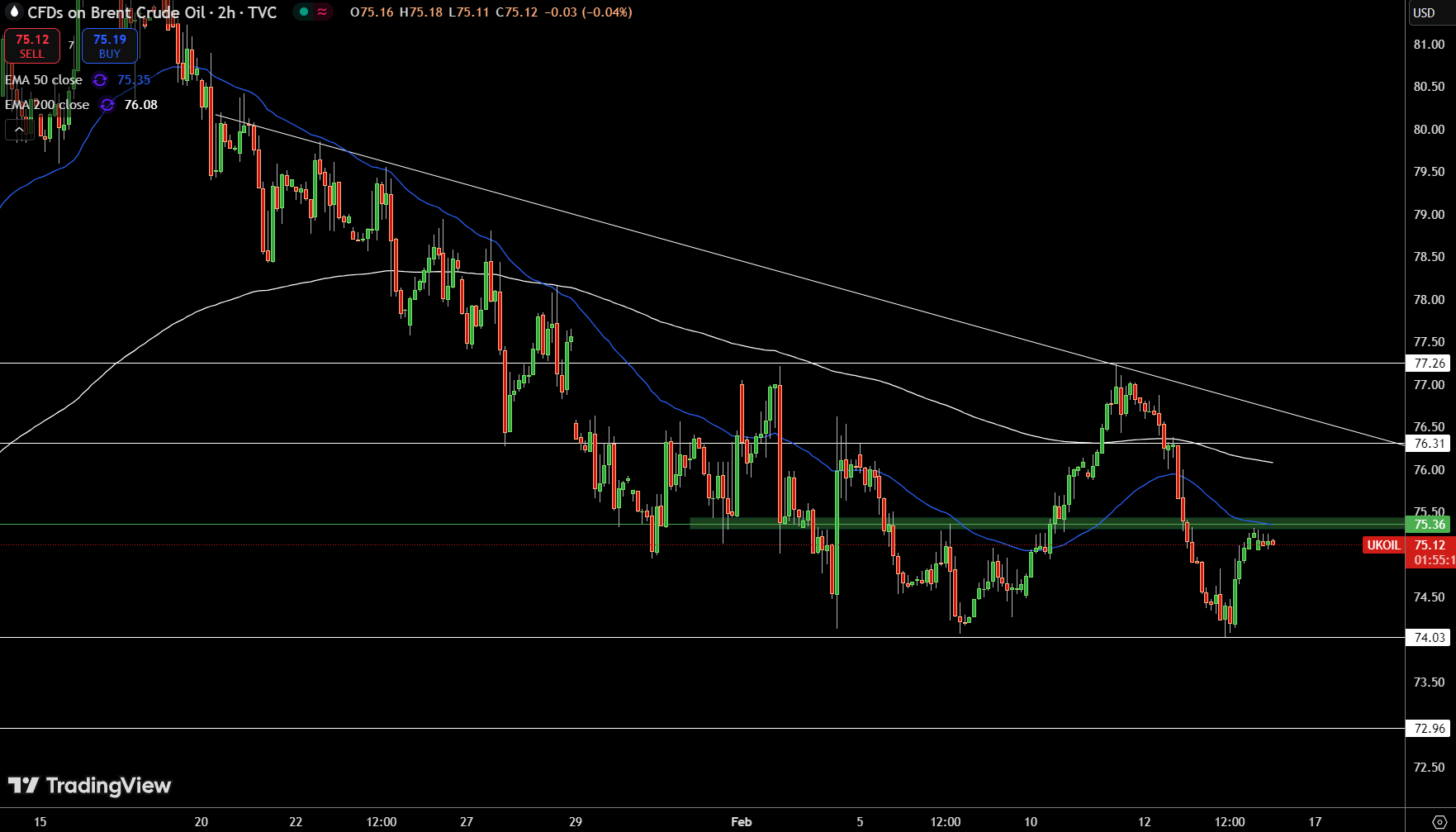The width and height of the screenshot is (1456, 832).
Task: Click the change value '−0.03 (−0.04%)'
Action: [x=588, y=12]
